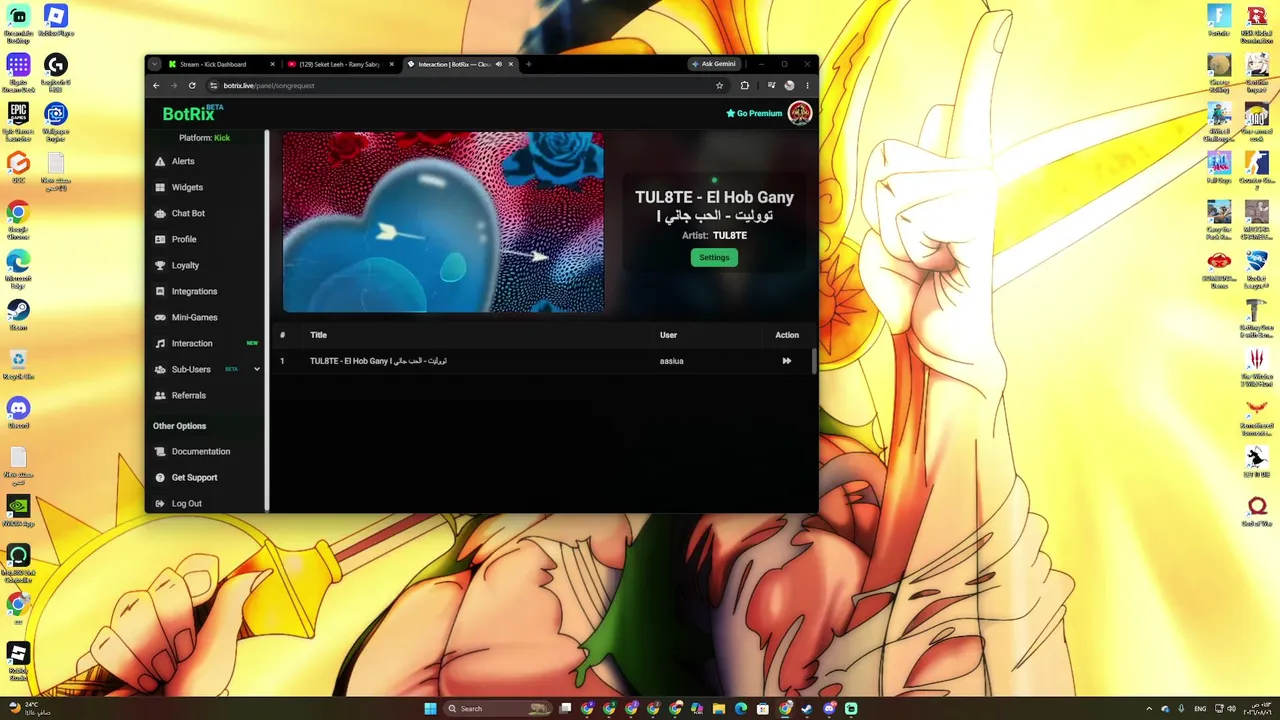
Task: Open Discord from the taskbar
Action: point(828,709)
